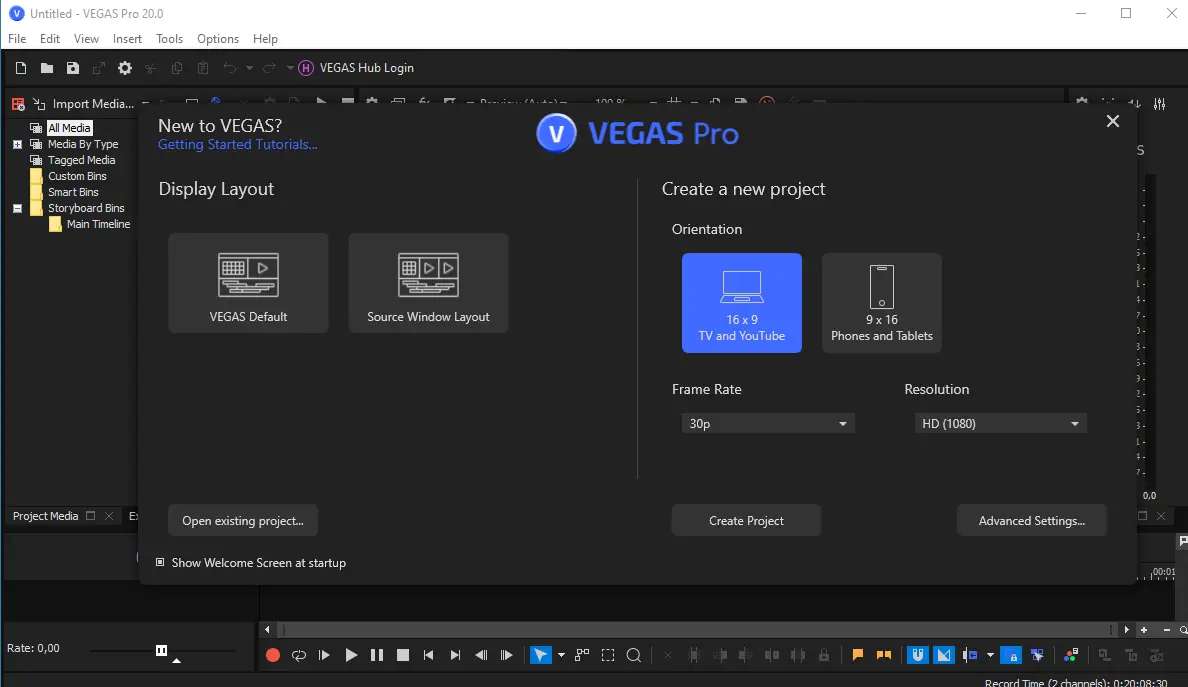Open a project with the folder icon
This screenshot has width=1188, height=687.
click(46, 68)
